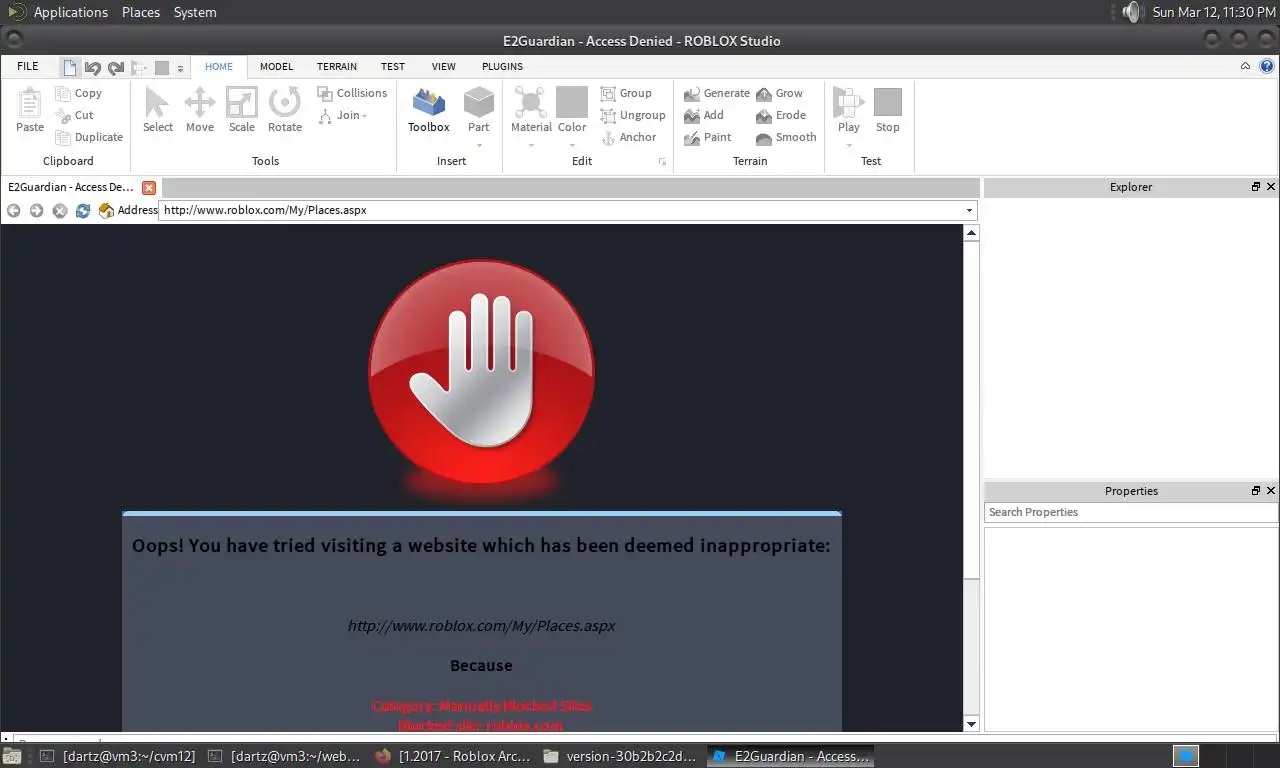Expand the quick access toolbar customize arrow
The width and height of the screenshot is (1280, 768).
pyautogui.click(x=181, y=69)
